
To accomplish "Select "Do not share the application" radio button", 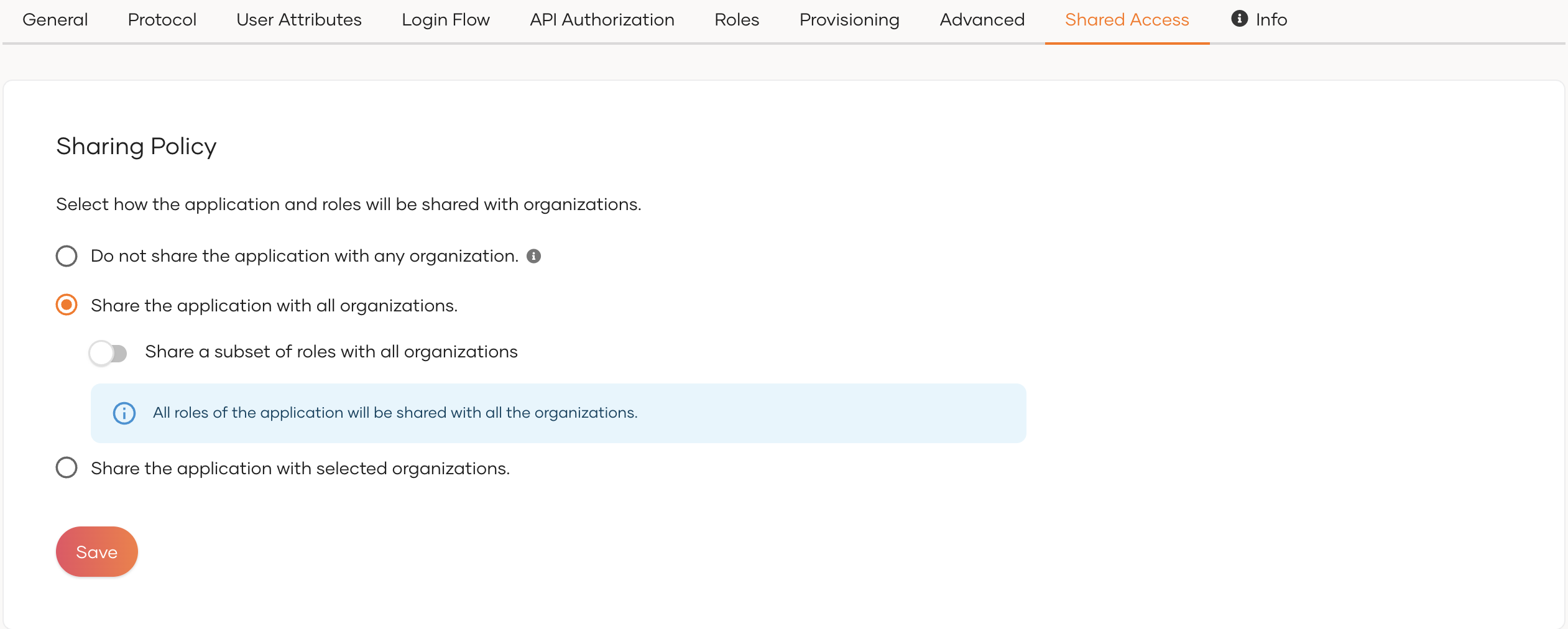I will (67, 256).
